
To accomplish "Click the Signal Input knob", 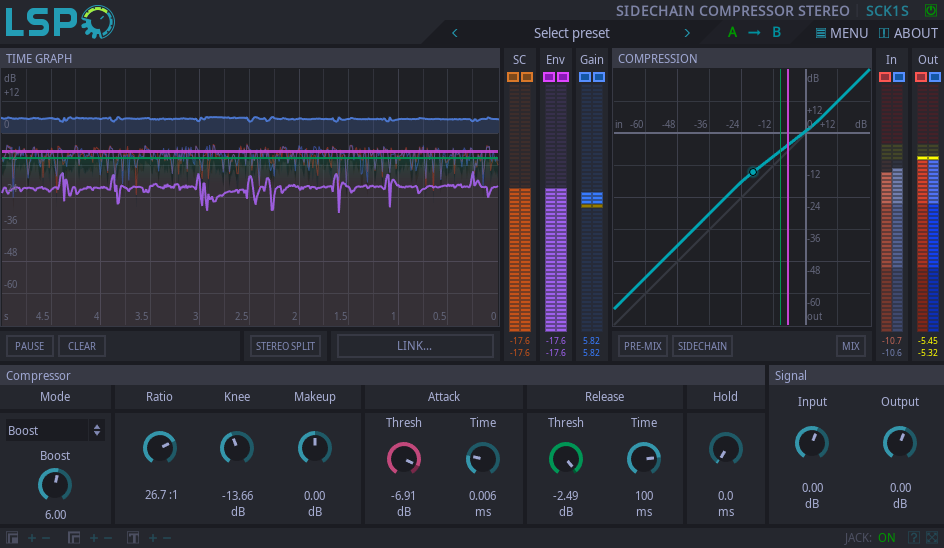I will [x=812, y=443].
